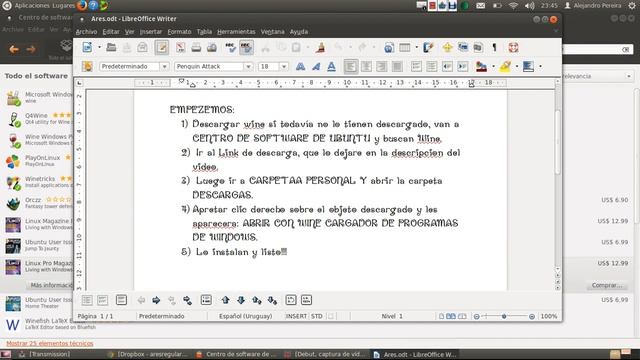Open a file with the folder icon
The image size is (640, 360).
[x=111, y=47]
